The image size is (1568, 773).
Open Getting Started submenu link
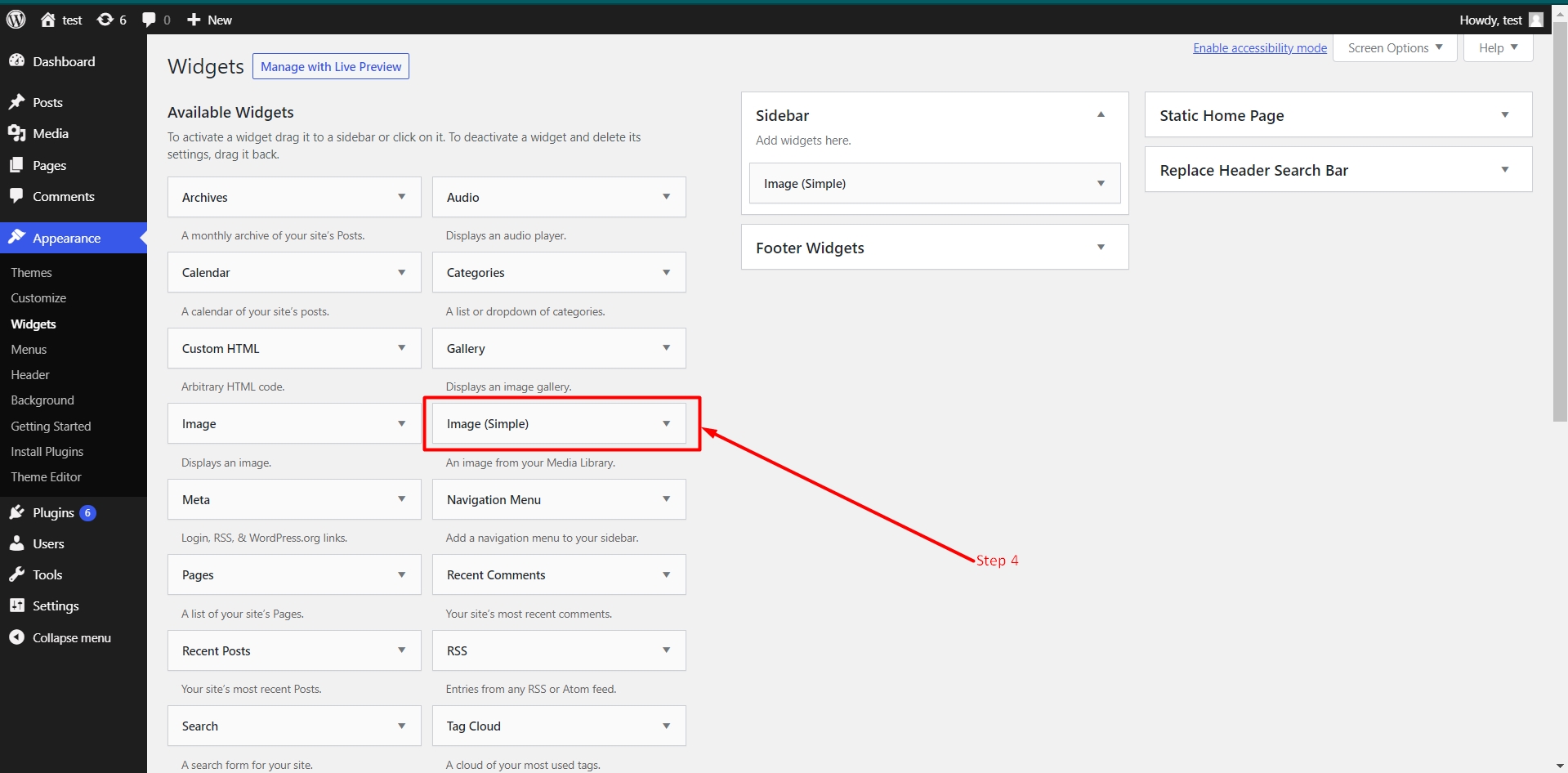tap(51, 427)
